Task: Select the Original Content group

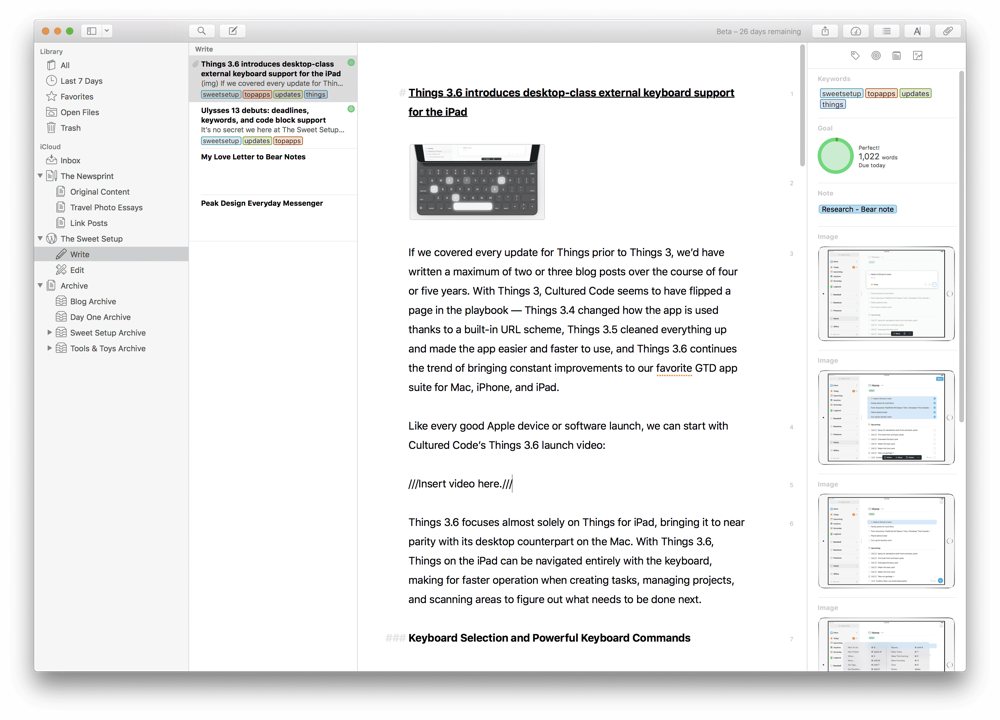Action: click(x=111, y=191)
